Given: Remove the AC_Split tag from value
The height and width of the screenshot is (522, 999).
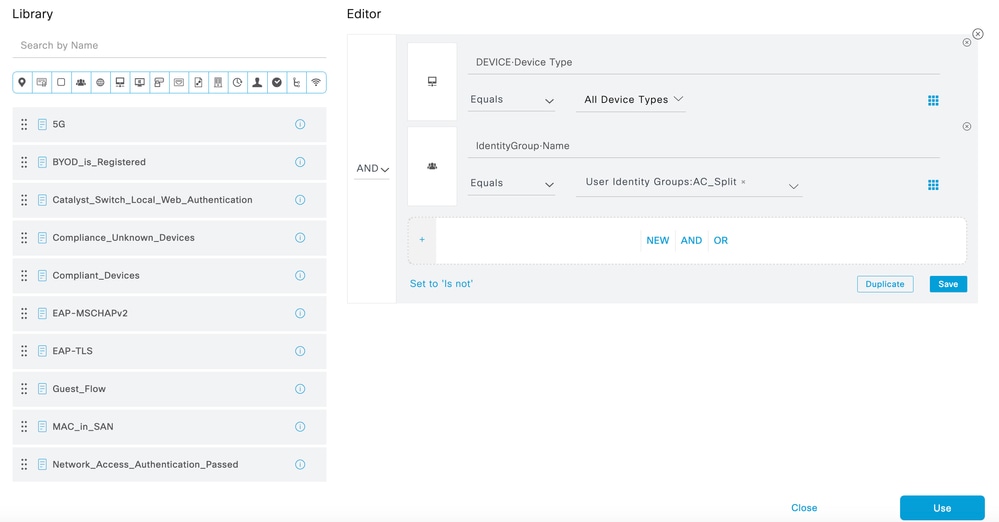Looking at the screenshot, I should (x=743, y=182).
